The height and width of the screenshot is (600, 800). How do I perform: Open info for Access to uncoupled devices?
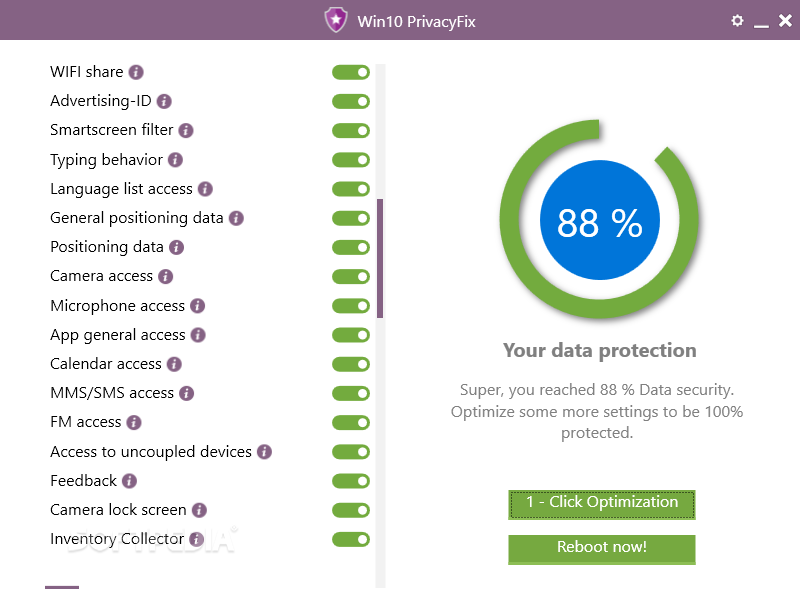[x=264, y=452]
